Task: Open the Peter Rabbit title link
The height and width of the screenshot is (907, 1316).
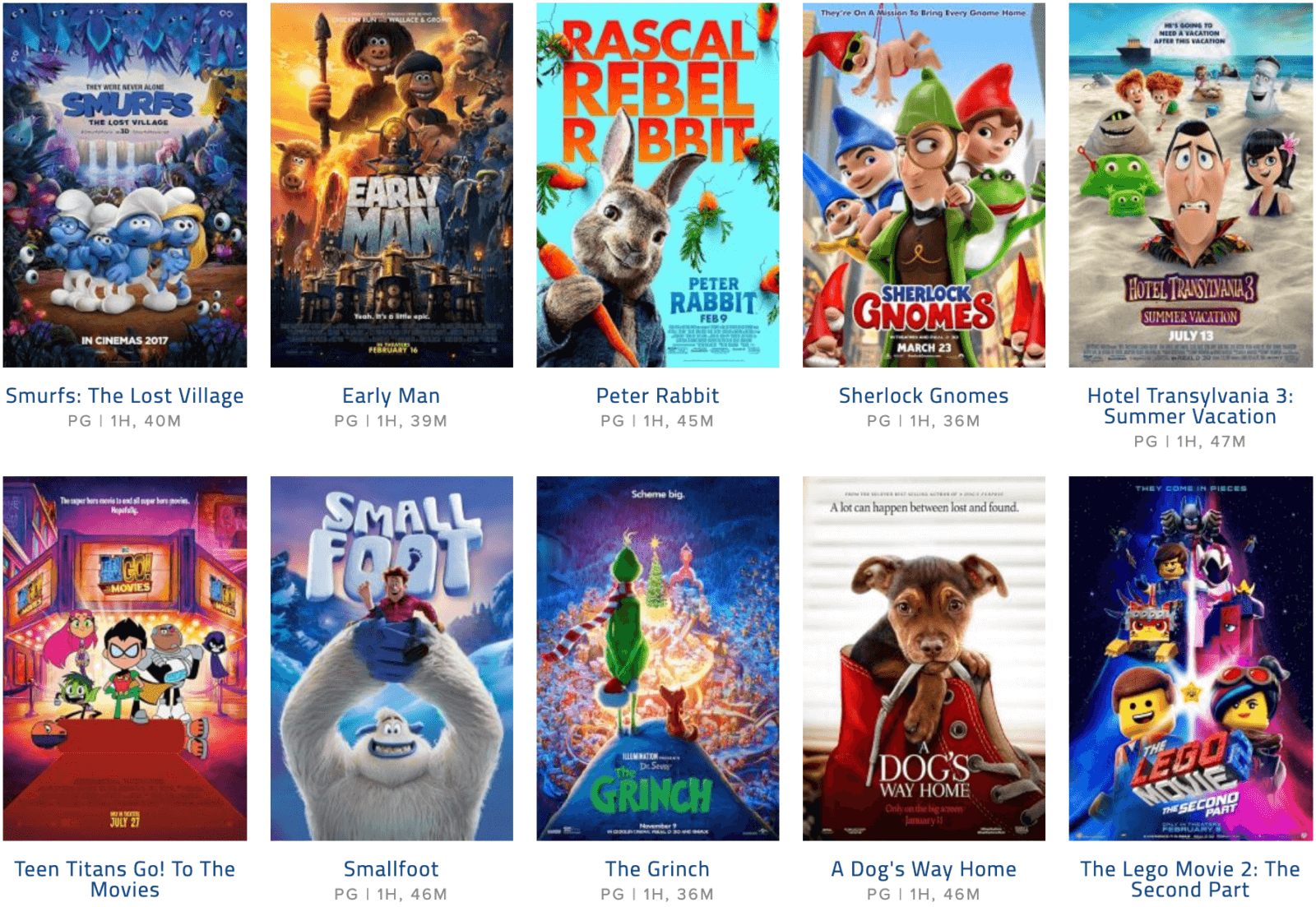Action: pos(658,396)
